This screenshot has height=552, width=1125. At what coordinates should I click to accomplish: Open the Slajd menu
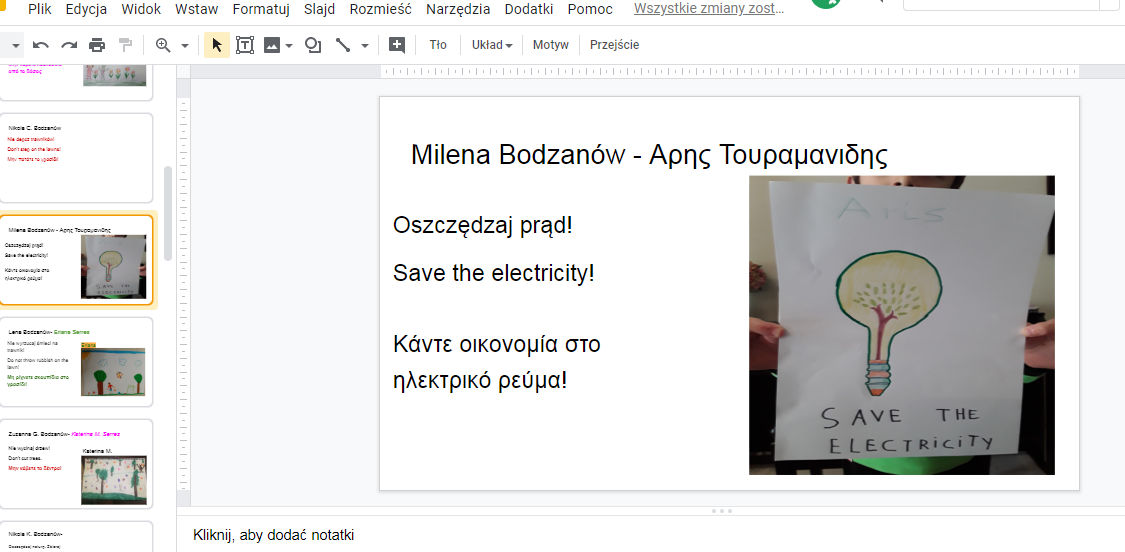tap(319, 9)
